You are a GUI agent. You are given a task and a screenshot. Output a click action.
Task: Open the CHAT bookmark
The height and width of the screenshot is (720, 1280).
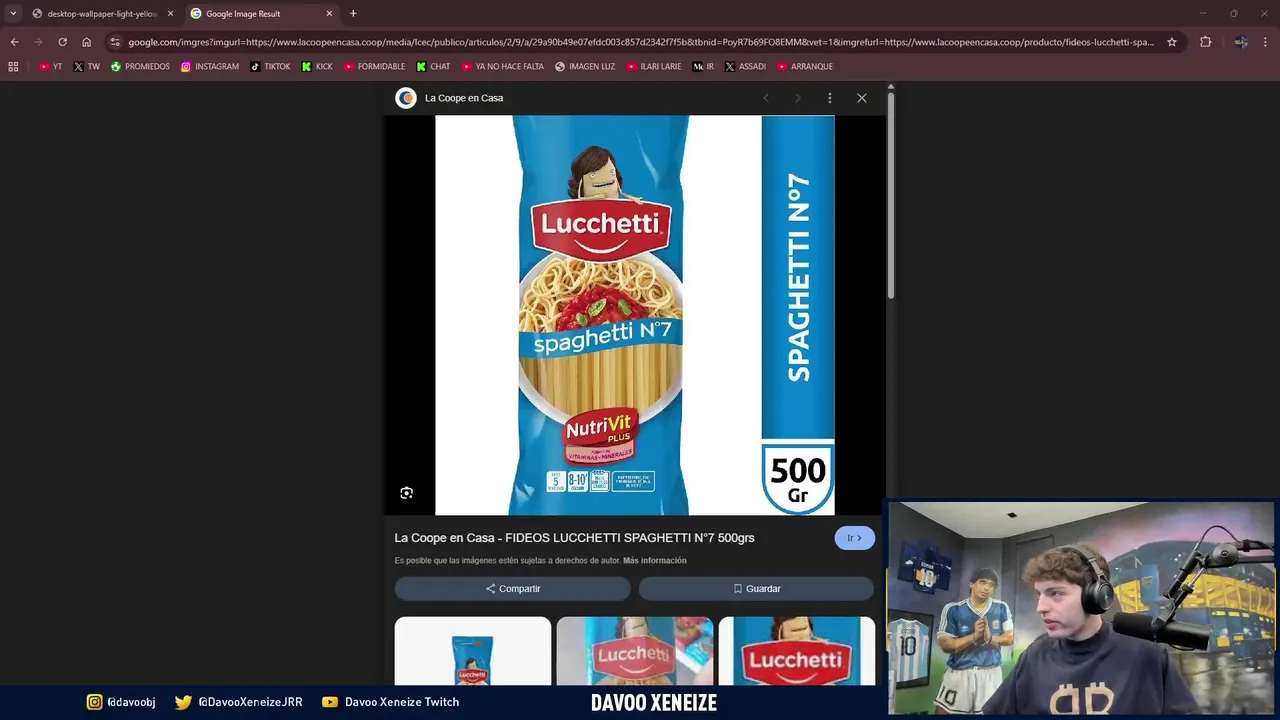coord(434,66)
